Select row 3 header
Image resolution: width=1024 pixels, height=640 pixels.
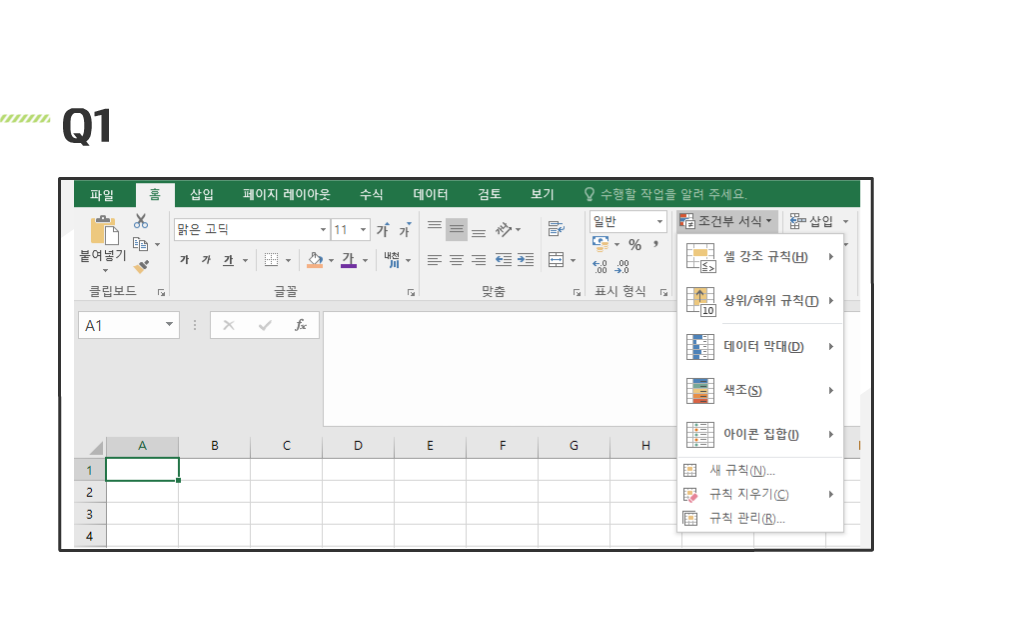(x=89, y=515)
